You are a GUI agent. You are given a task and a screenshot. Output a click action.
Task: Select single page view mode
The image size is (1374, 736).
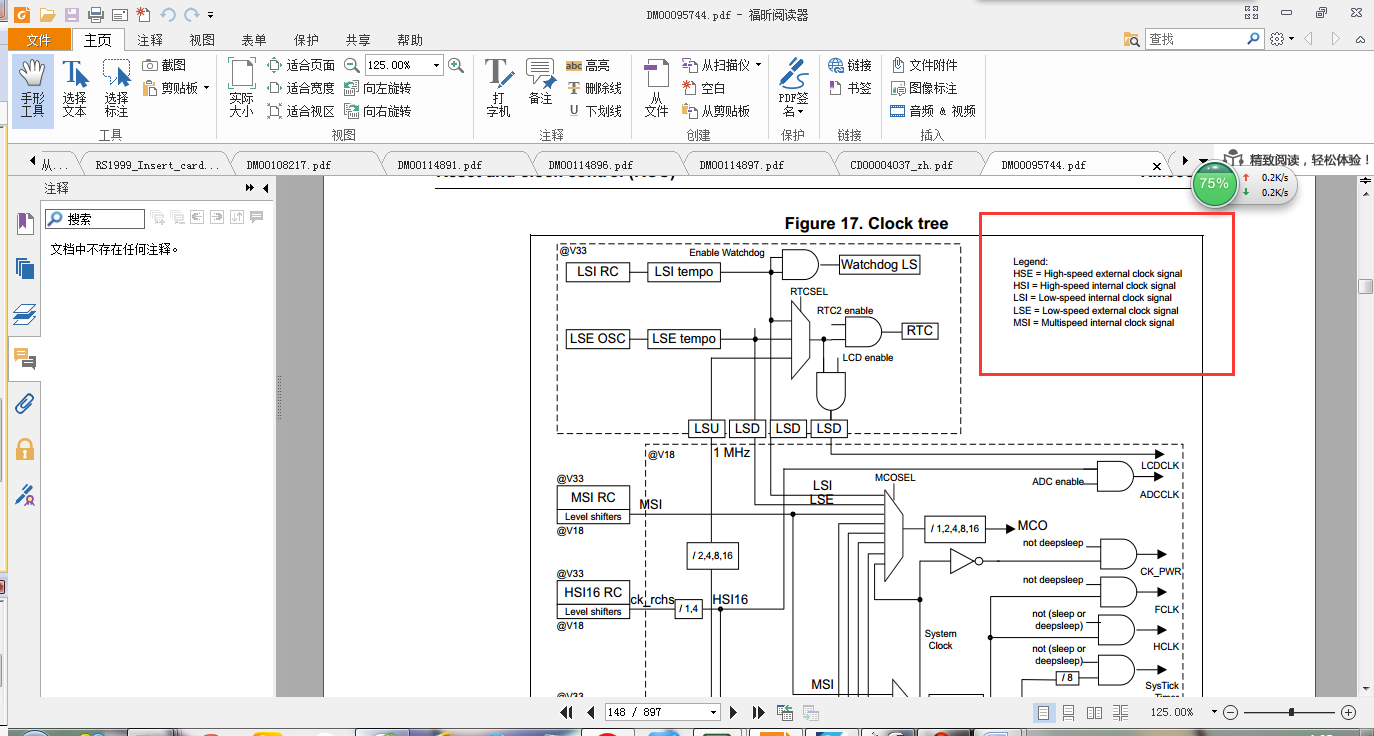point(1044,712)
